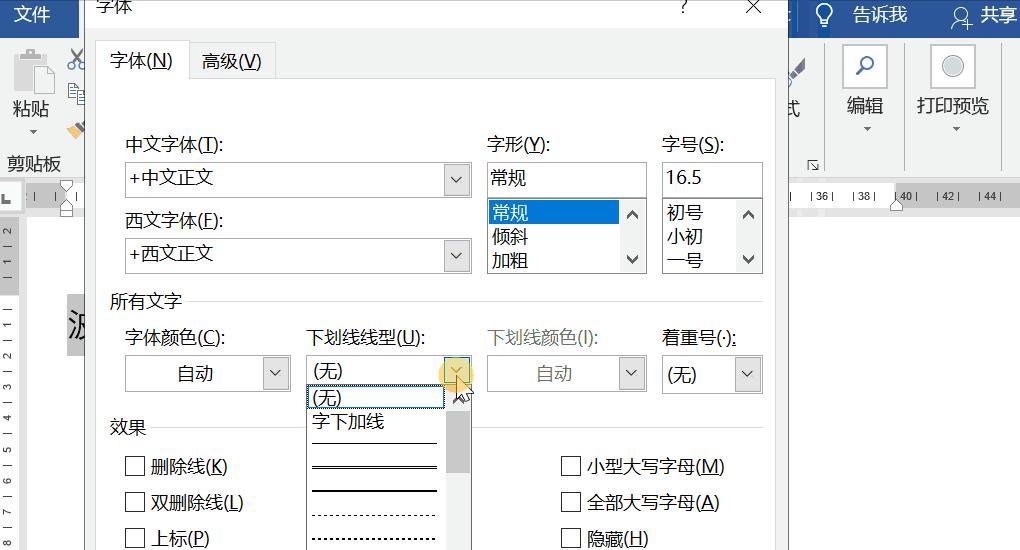Image resolution: width=1020 pixels, height=550 pixels.
Task: Open the File menu
Action: pos(33,14)
